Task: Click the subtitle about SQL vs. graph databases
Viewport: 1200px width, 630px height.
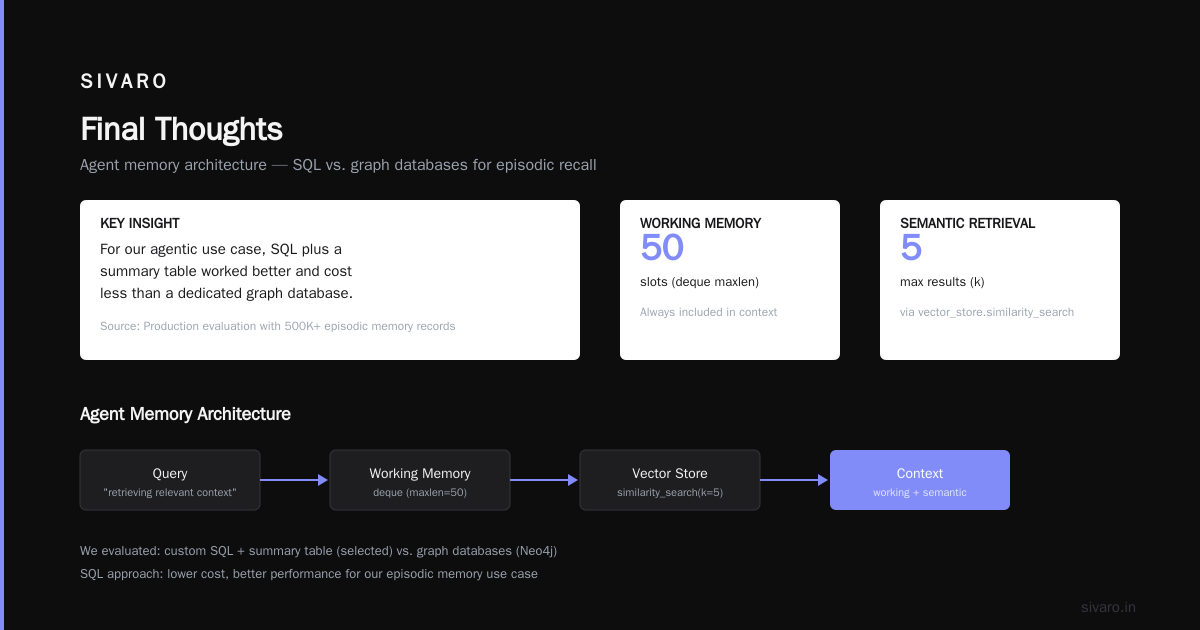Action: pos(338,165)
